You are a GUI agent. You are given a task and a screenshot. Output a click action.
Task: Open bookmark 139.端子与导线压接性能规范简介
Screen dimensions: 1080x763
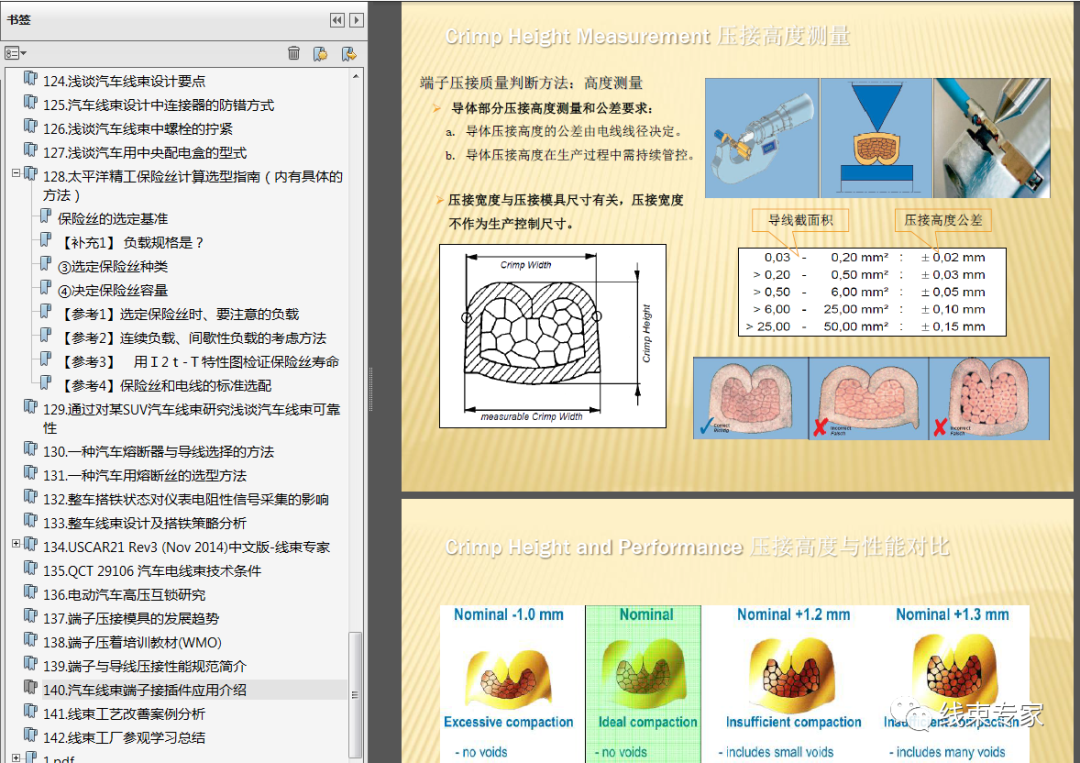(145, 667)
